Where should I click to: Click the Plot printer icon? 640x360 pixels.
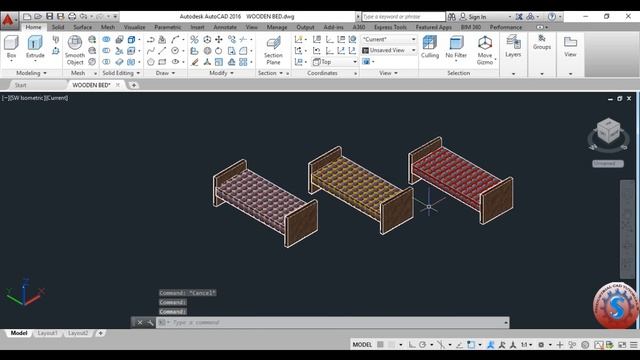[x=72, y=16]
